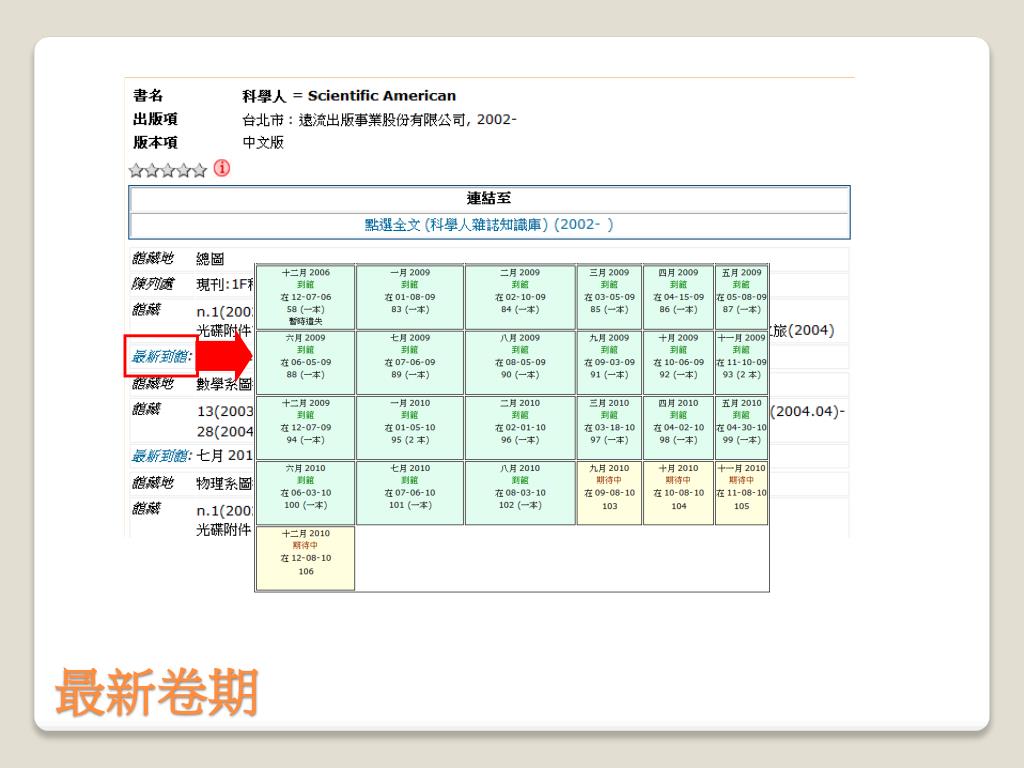Click the 出版項 field label
1024x768 pixels.
(x=155, y=119)
